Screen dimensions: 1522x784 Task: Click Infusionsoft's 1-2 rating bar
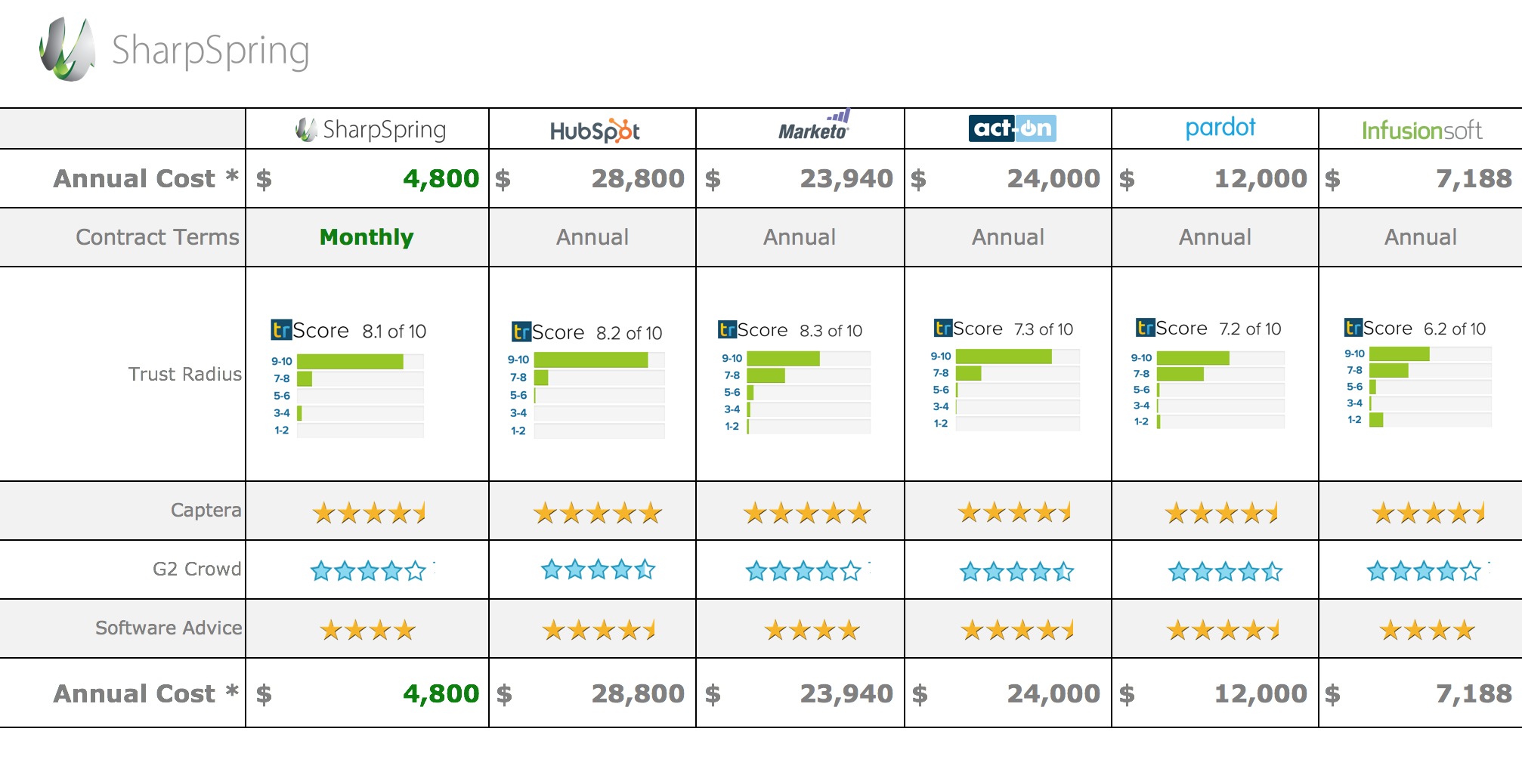tap(1430, 420)
